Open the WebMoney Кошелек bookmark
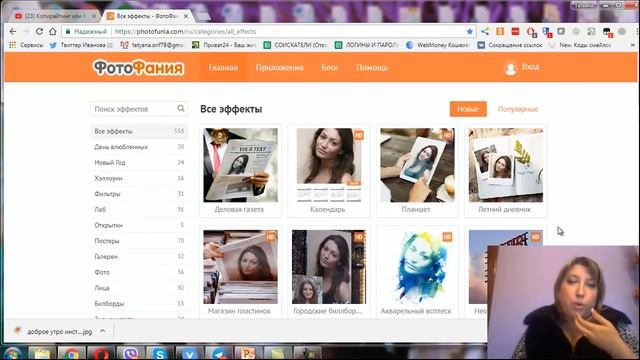Image resolution: width=640 pixels, height=360 pixels. click(438, 45)
